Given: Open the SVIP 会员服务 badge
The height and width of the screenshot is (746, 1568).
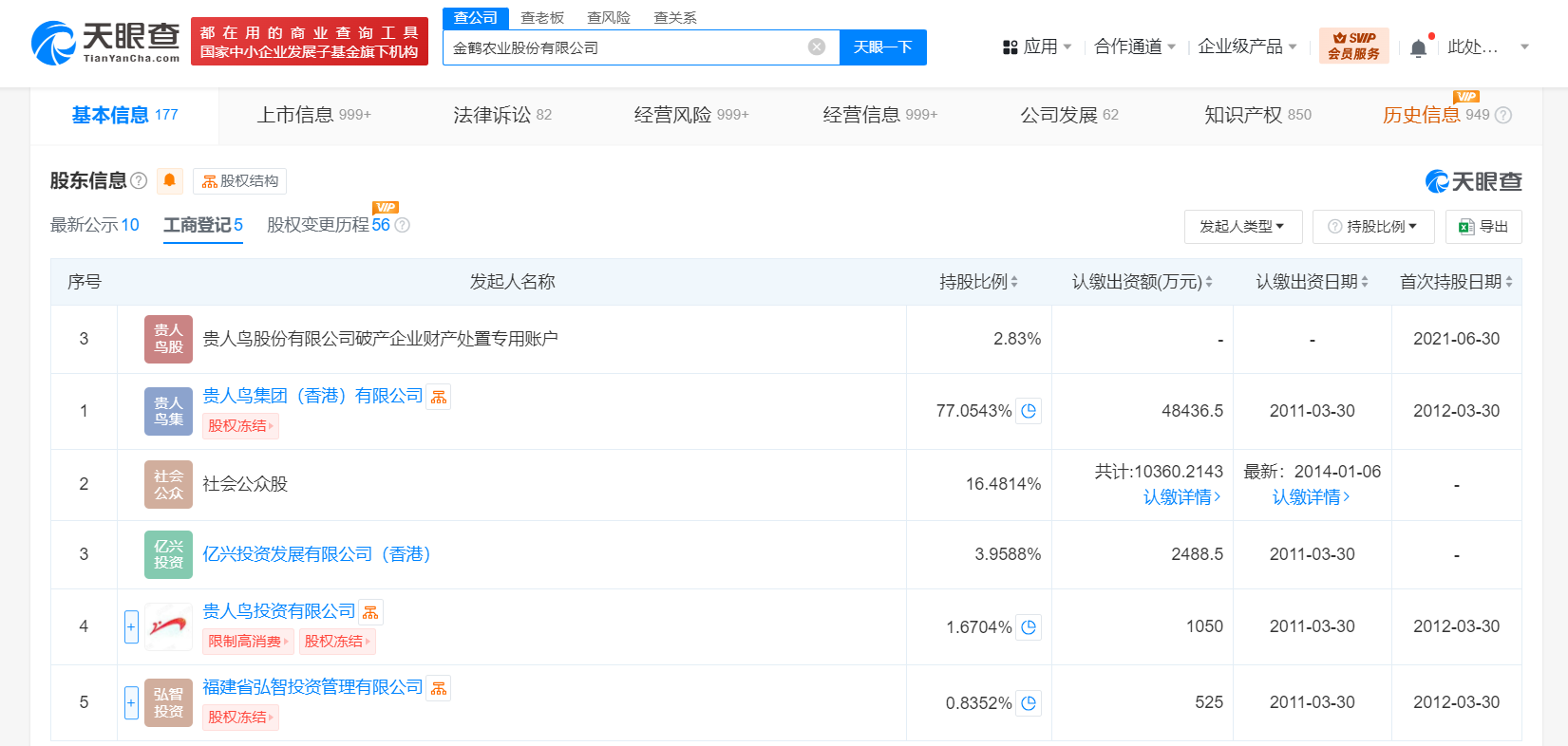Looking at the screenshot, I should coord(1353,47).
